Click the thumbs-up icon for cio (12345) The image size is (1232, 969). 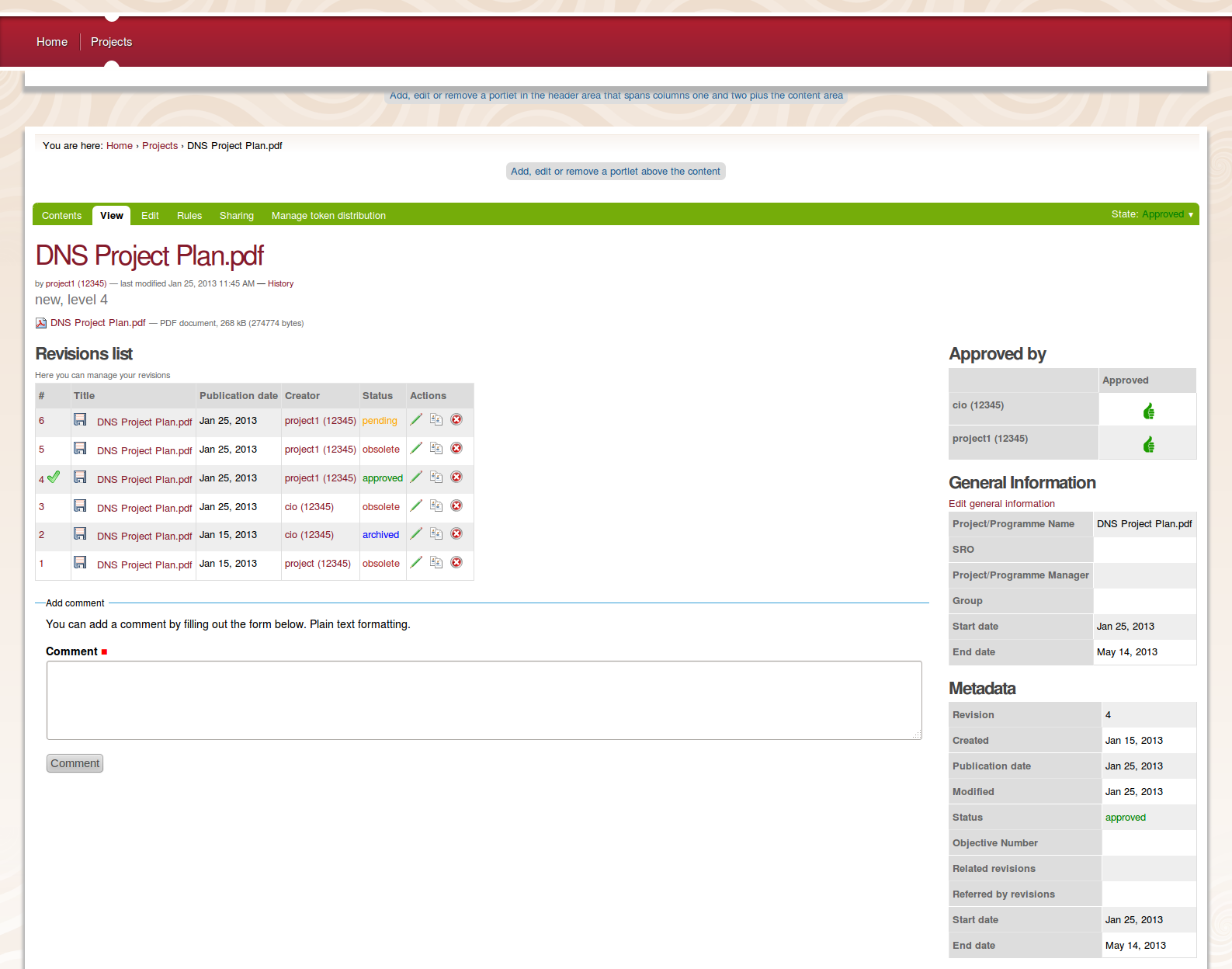[1149, 411]
